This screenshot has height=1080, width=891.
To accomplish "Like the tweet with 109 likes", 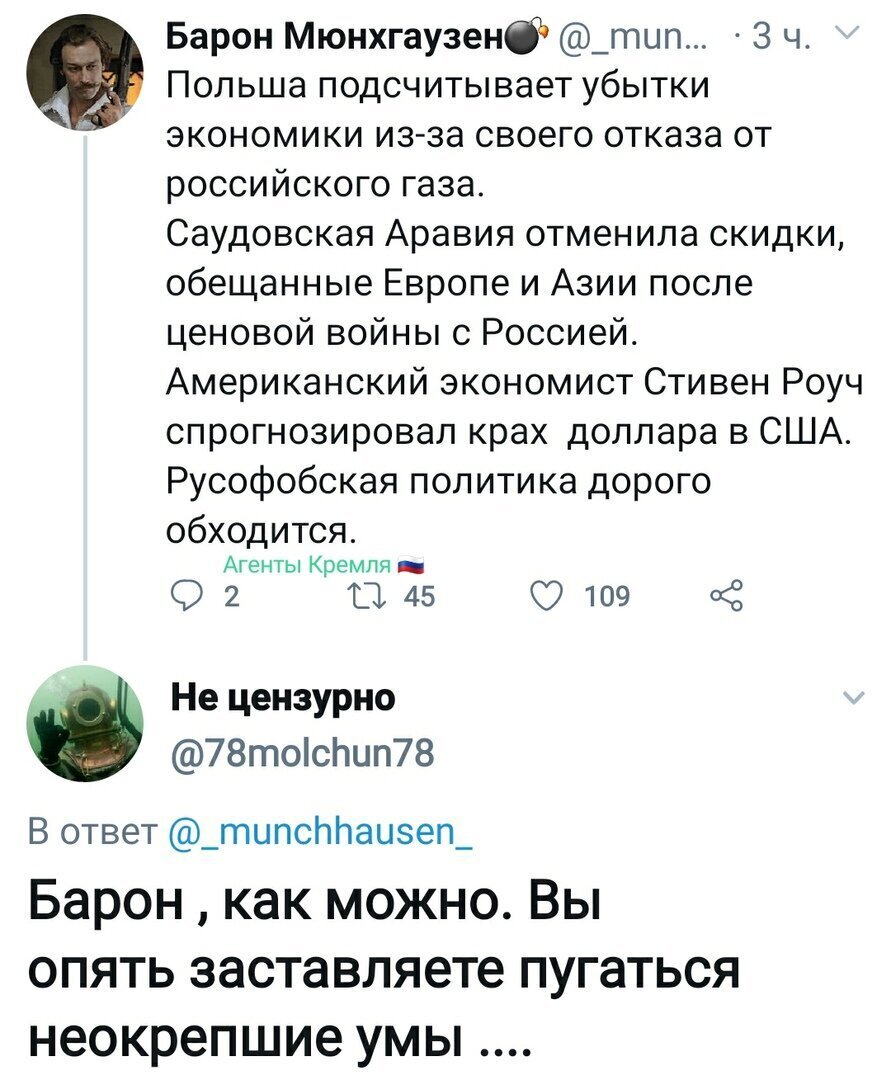I will tap(547, 596).
